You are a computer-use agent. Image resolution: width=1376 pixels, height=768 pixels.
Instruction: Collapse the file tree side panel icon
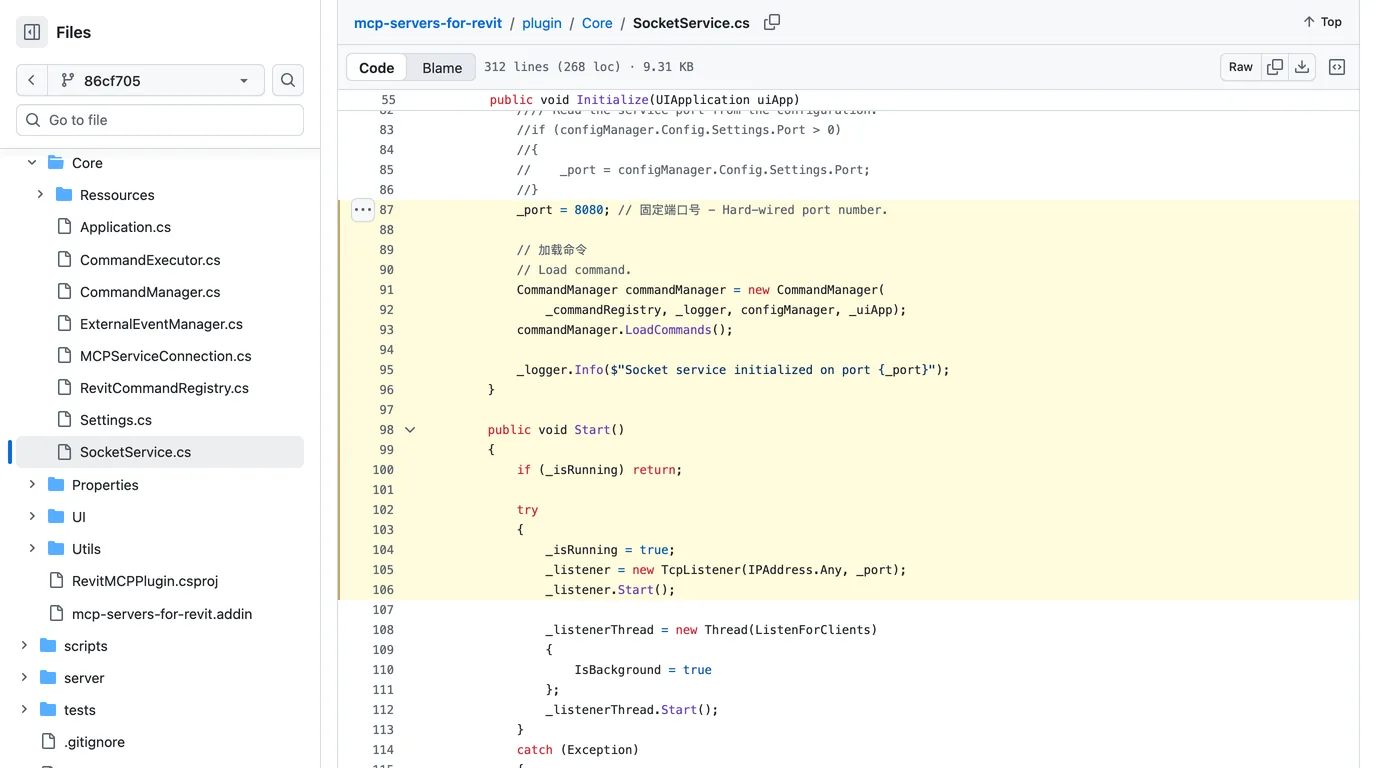32,32
